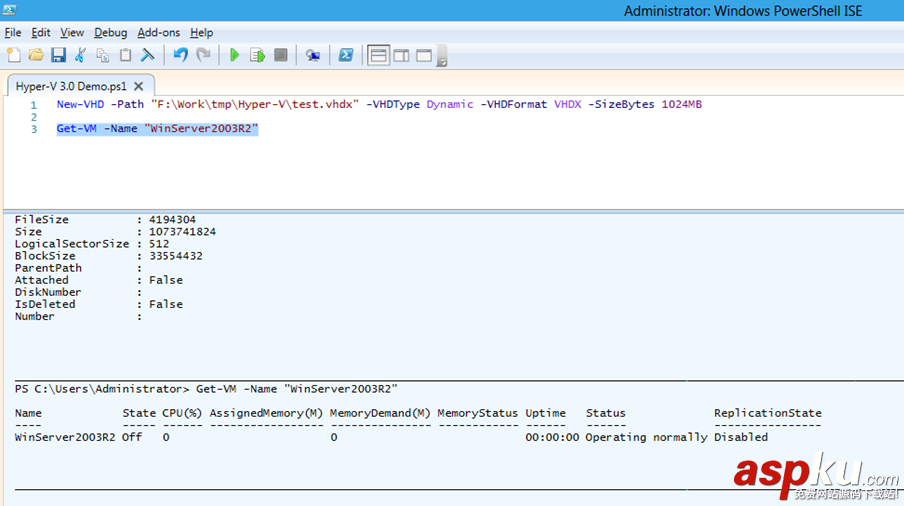Click the State value Off
Screen dimensions: 904x506
(132, 437)
